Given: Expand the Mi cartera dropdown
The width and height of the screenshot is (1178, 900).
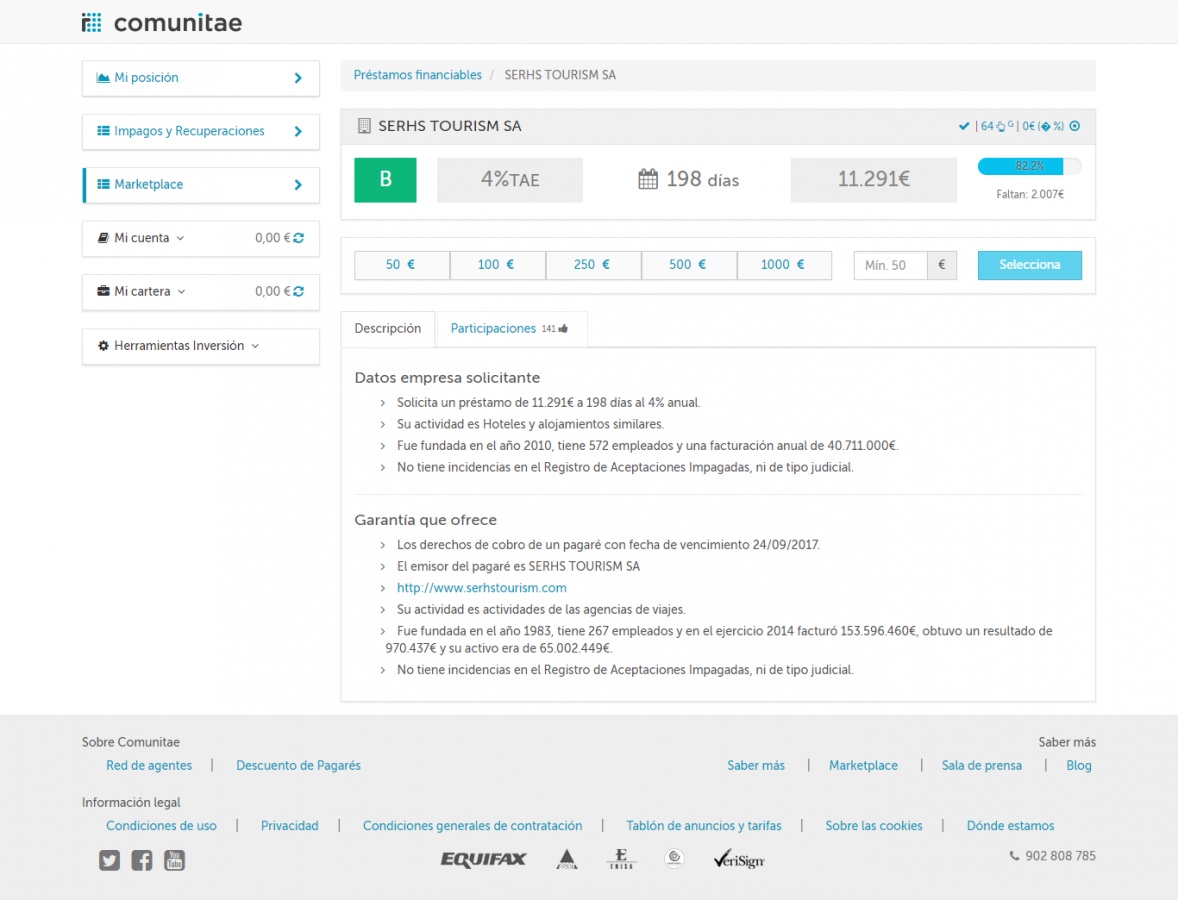Looking at the screenshot, I should [148, 292].
